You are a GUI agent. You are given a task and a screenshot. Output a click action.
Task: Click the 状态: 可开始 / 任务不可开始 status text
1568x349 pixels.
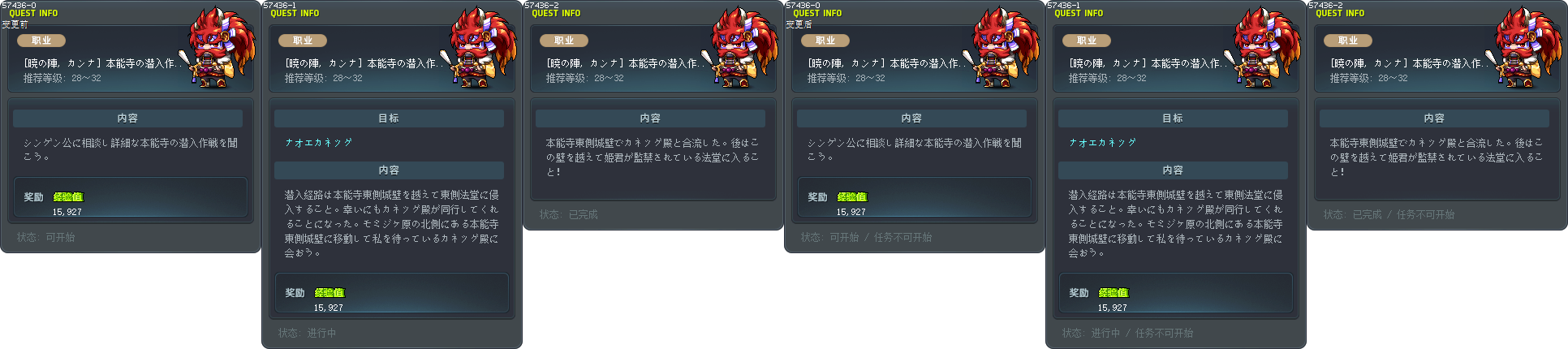pyautogui.click(x=866, y=237)
